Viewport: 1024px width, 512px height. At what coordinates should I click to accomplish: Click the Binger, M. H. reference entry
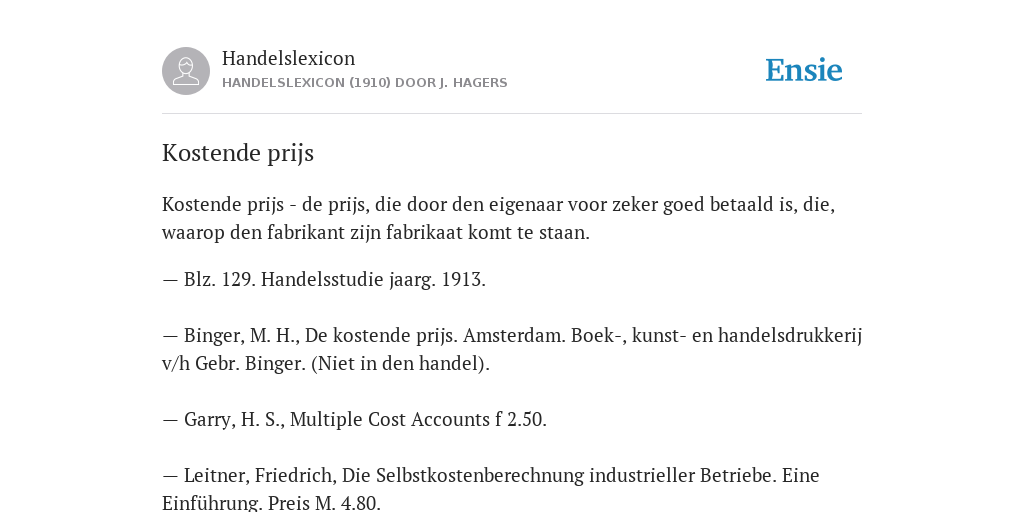click(x=512, y=349)
